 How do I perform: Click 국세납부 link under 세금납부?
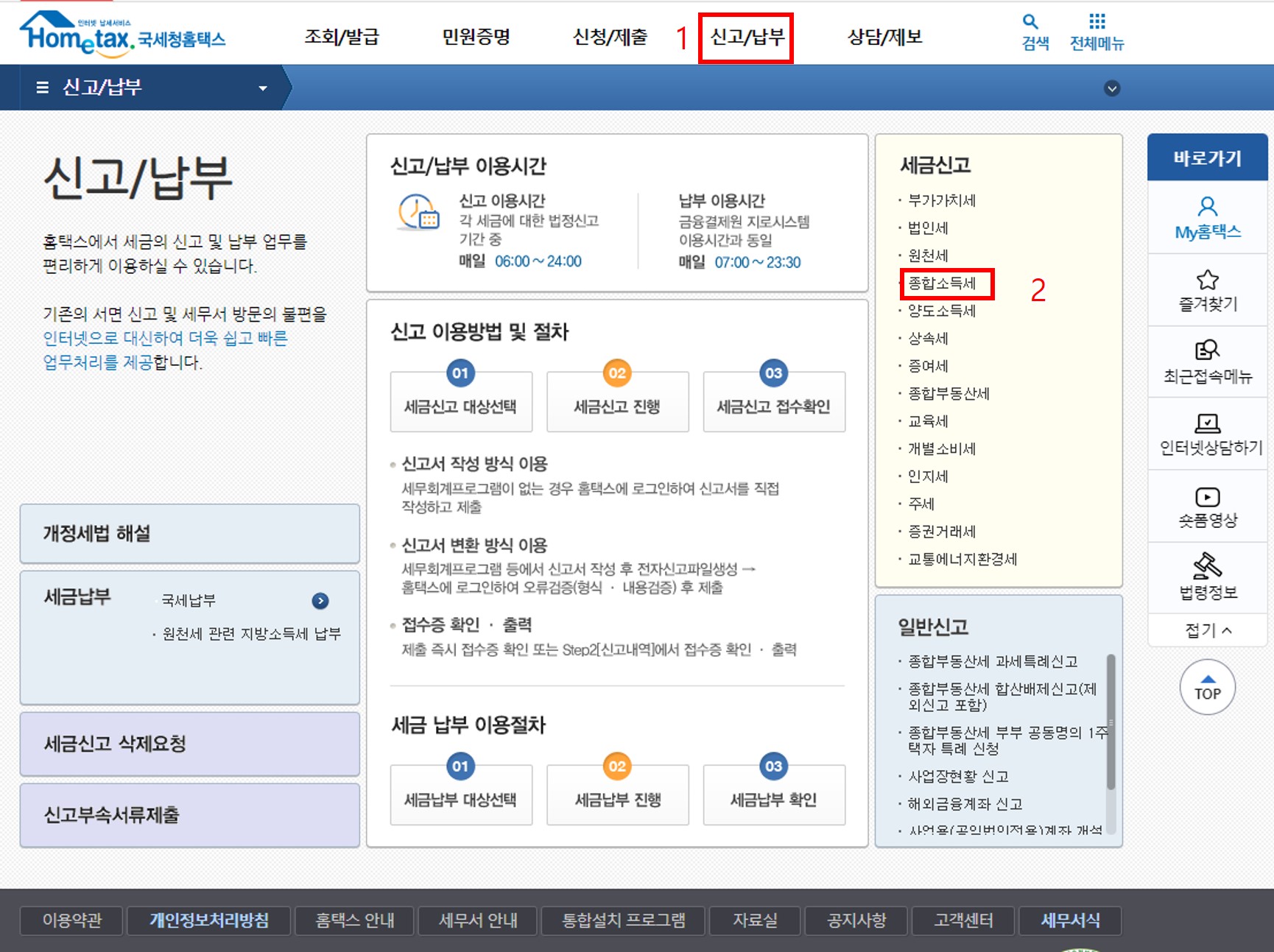click(189, 601)
